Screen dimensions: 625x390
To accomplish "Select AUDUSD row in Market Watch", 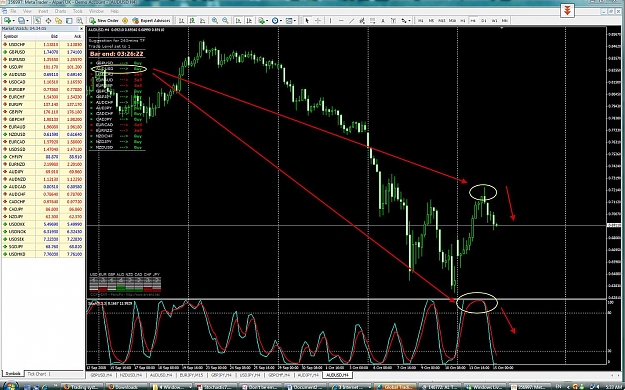I will (43, 75).
